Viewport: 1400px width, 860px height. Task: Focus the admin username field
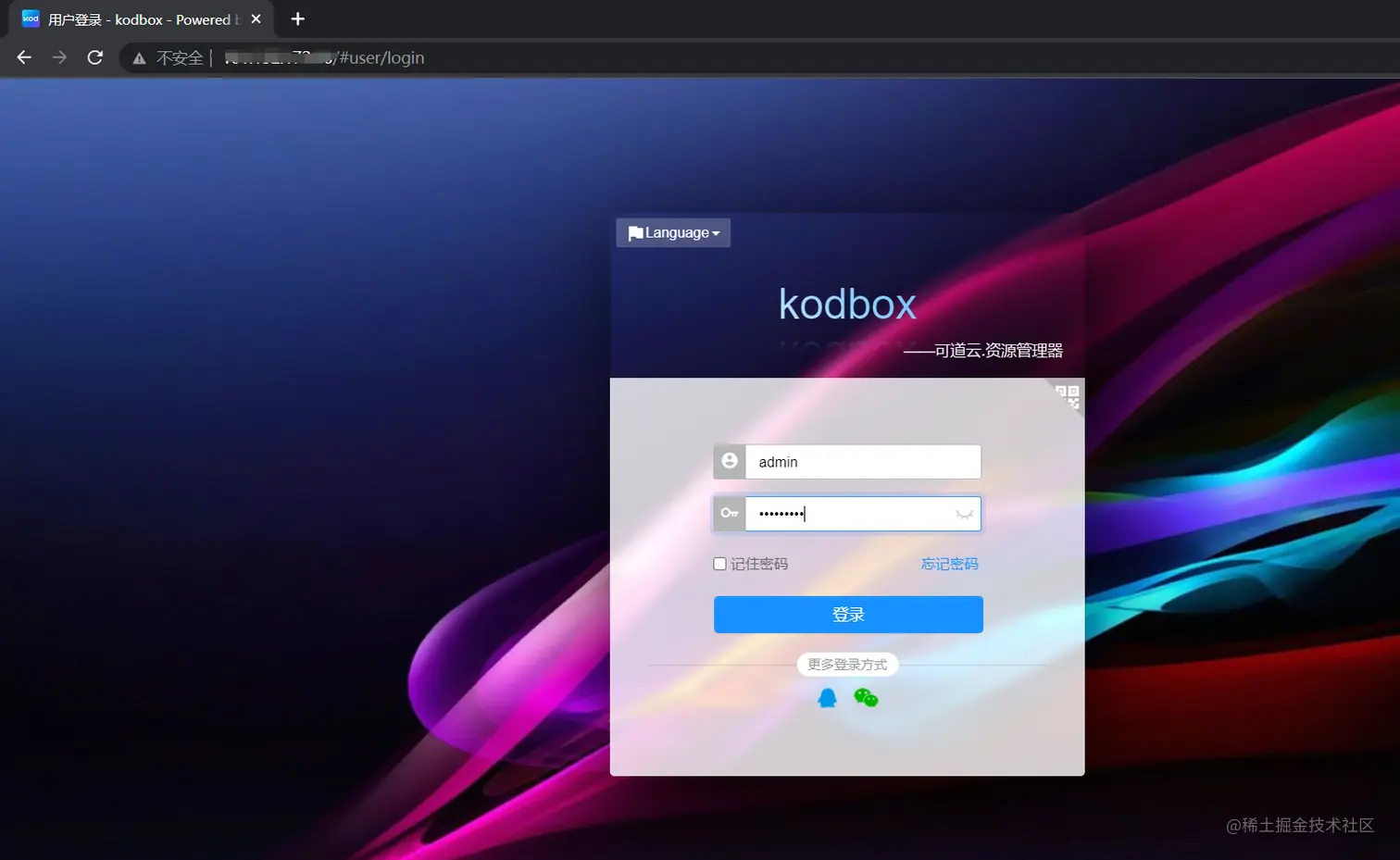point(863,462)
